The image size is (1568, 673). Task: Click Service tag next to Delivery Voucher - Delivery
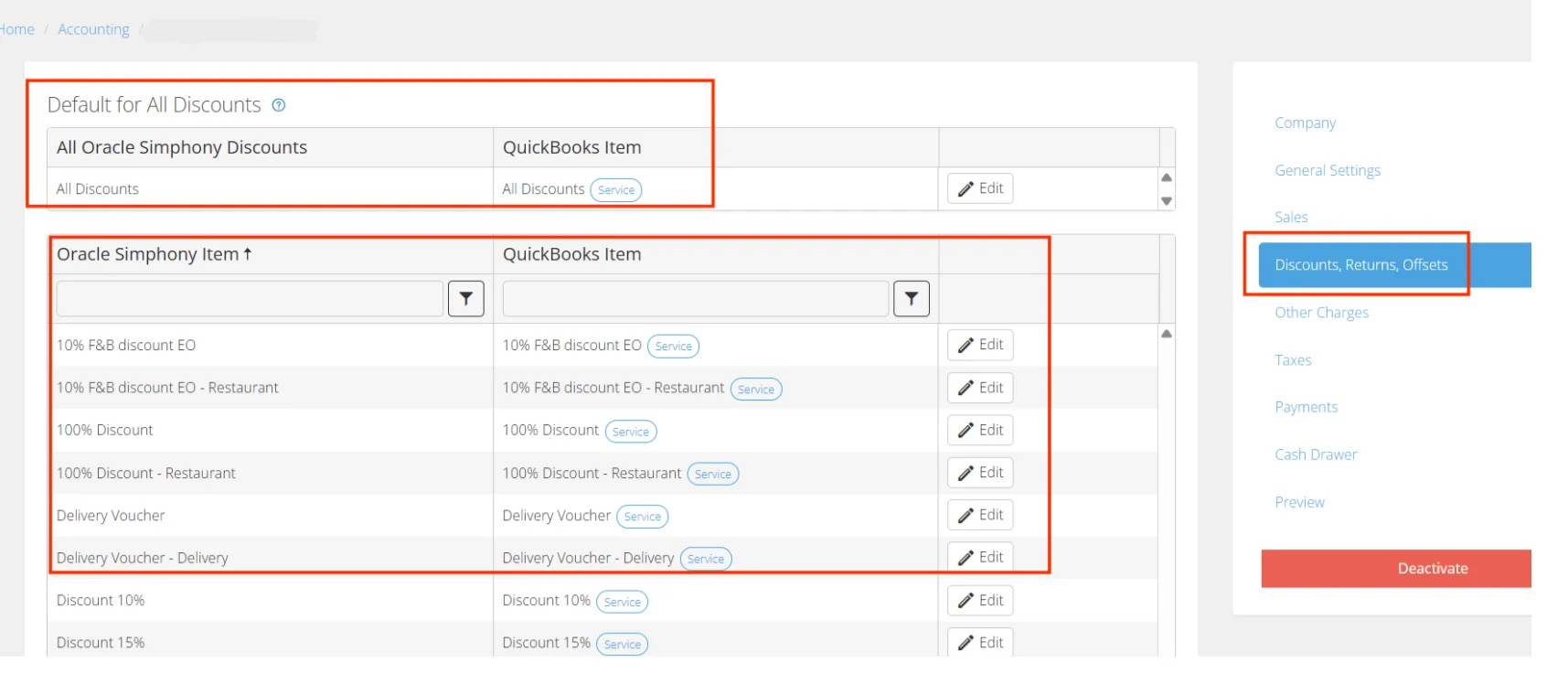[706, 559]
